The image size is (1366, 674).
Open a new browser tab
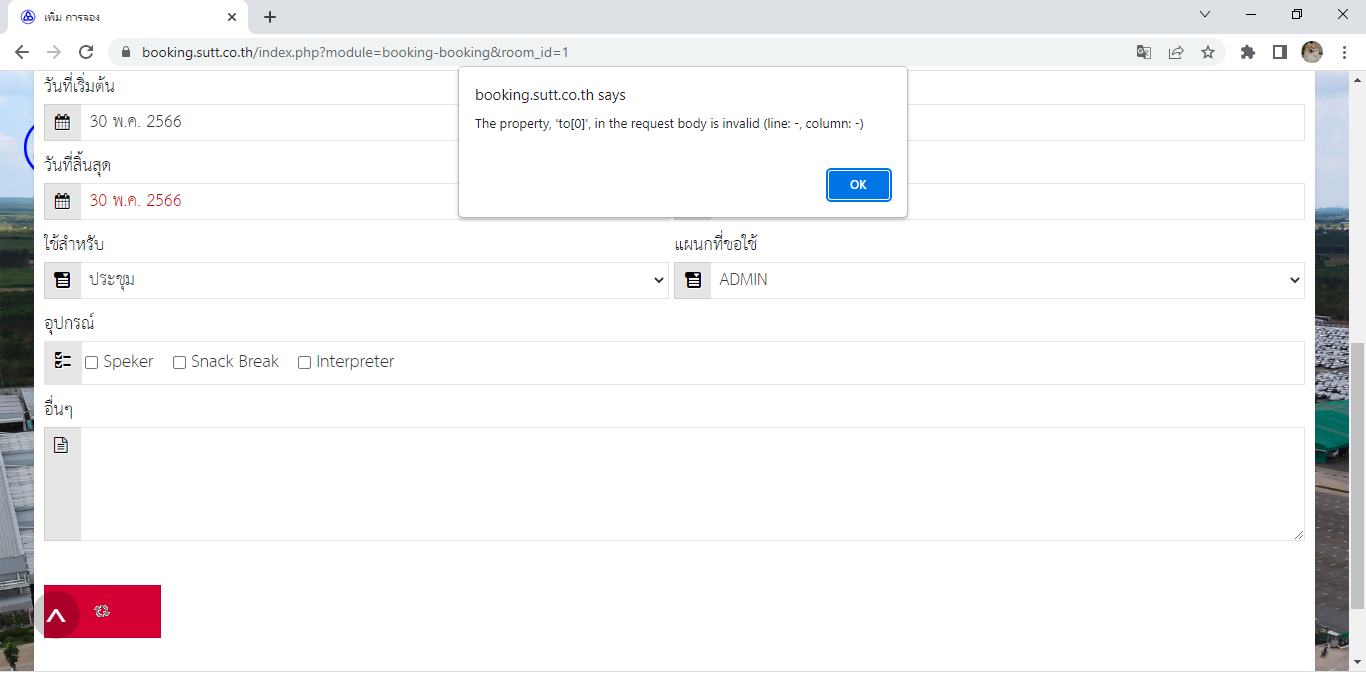coord(270,17)
